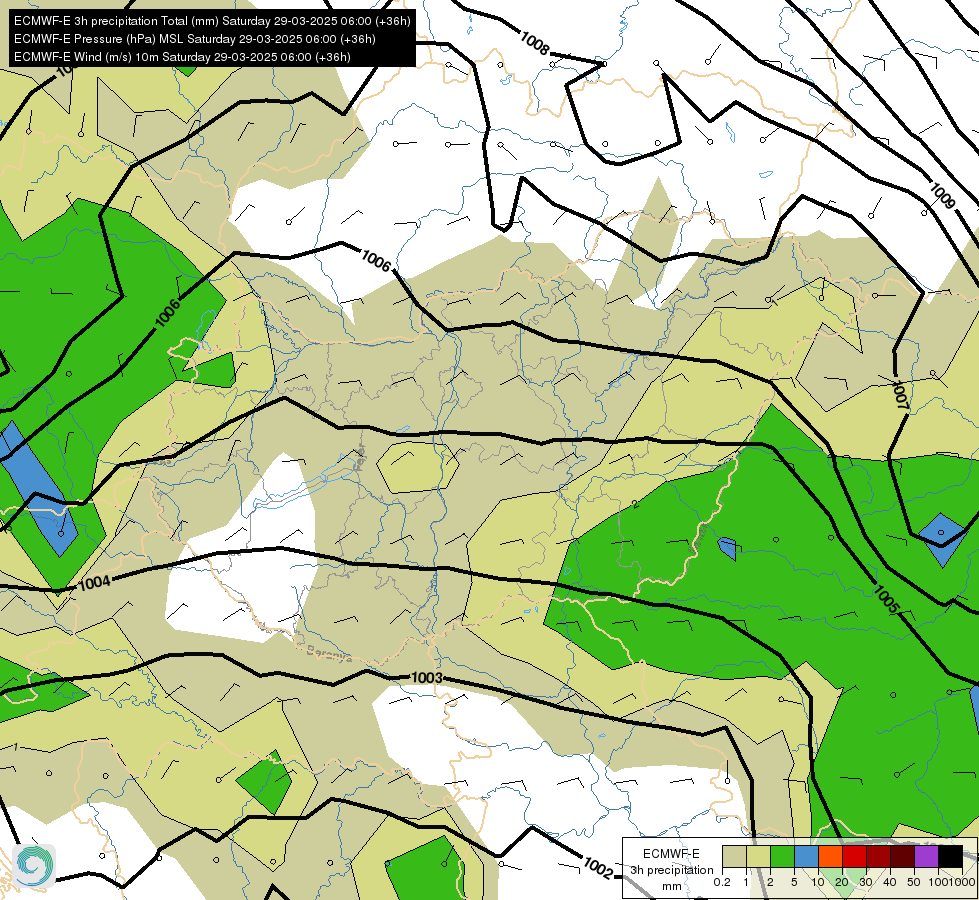Click the '20' value under the legend
The width and height of the screenshot is (979, 900).
coord(842,883)
